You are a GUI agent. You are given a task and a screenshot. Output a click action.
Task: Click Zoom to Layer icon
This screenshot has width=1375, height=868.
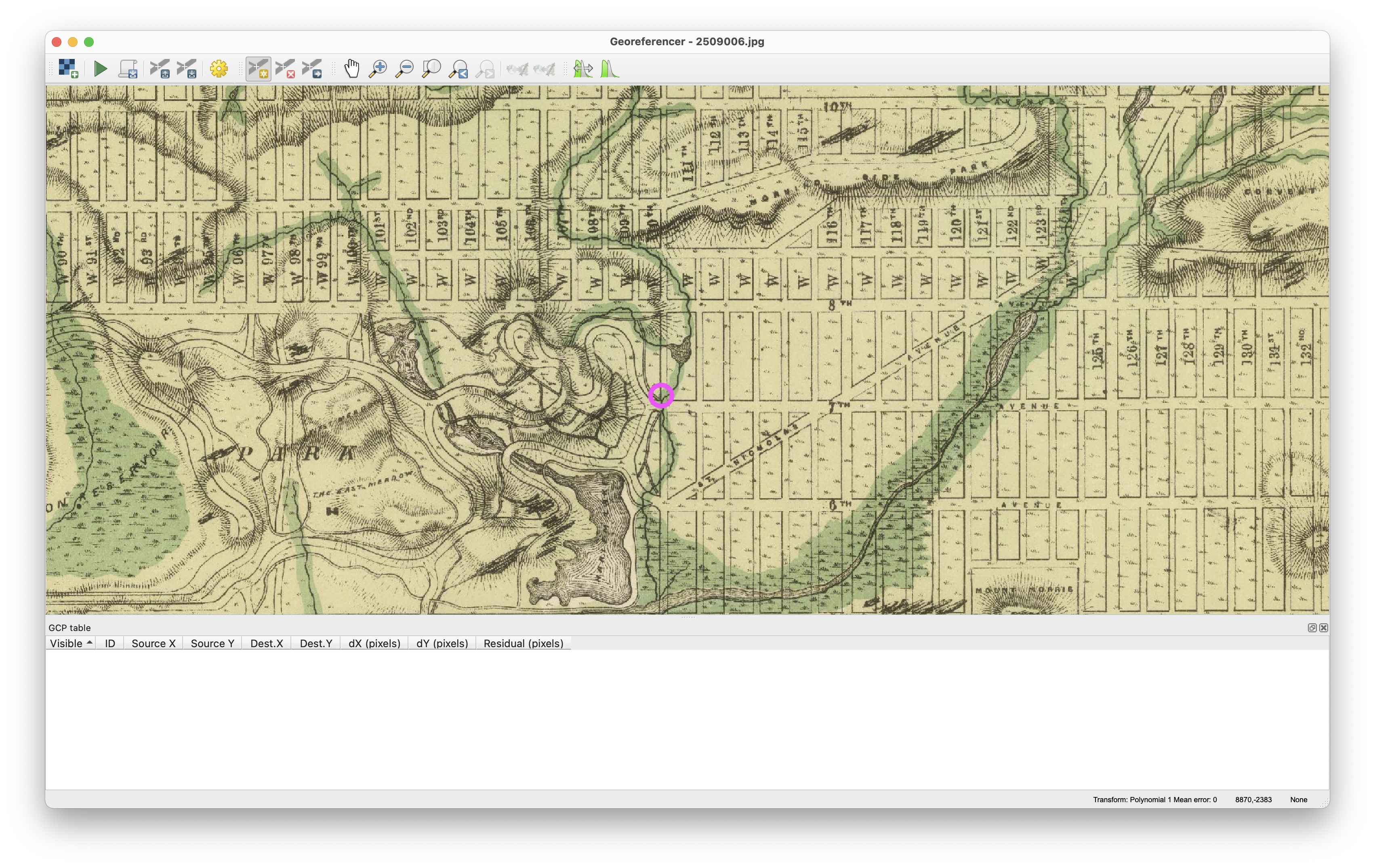coord(431,69)
